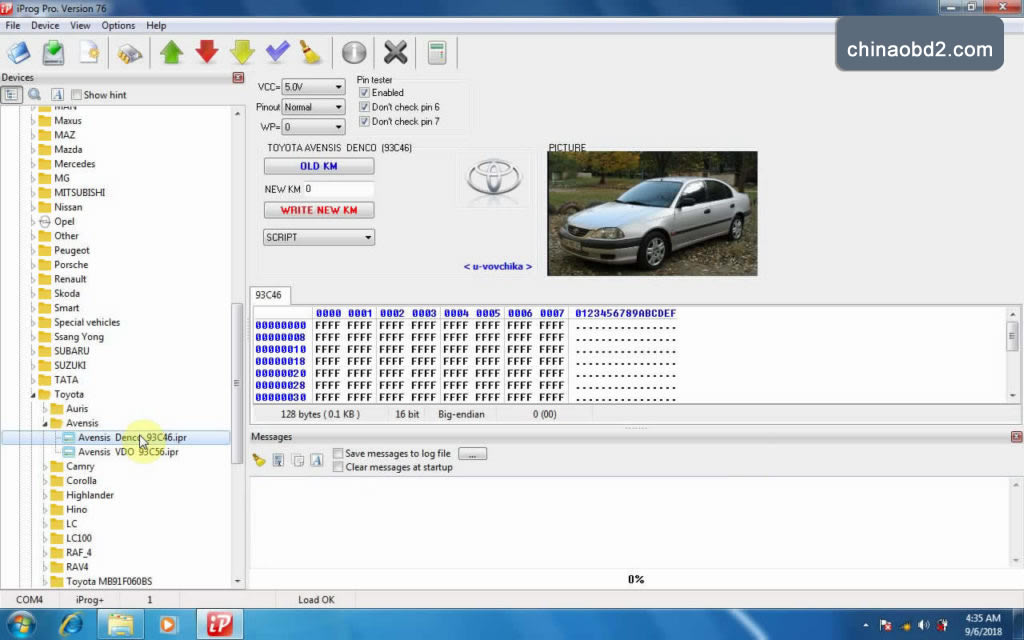
Task: Open the calculator toolbar icon
Action: pyautogui.click(x=437, y=52)
